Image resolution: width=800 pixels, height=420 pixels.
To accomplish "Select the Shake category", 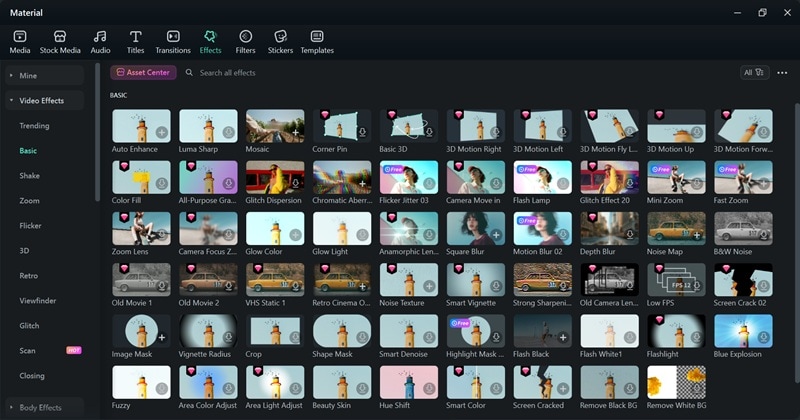I will pyautogui.click(x=30, y=176).
